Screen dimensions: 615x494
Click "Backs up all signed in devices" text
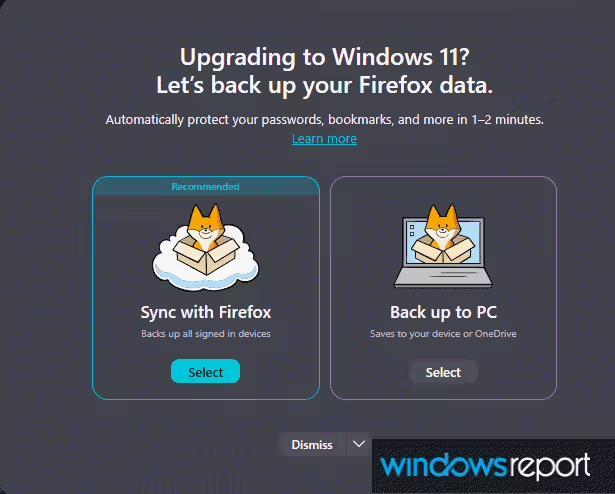click(205, 333)
